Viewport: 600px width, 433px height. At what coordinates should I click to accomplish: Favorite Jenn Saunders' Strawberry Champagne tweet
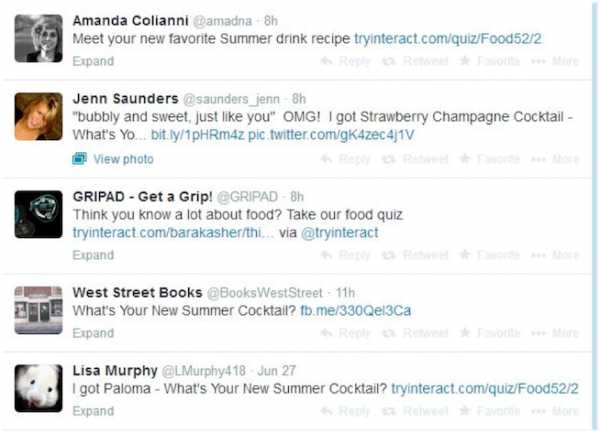point(489,159)
